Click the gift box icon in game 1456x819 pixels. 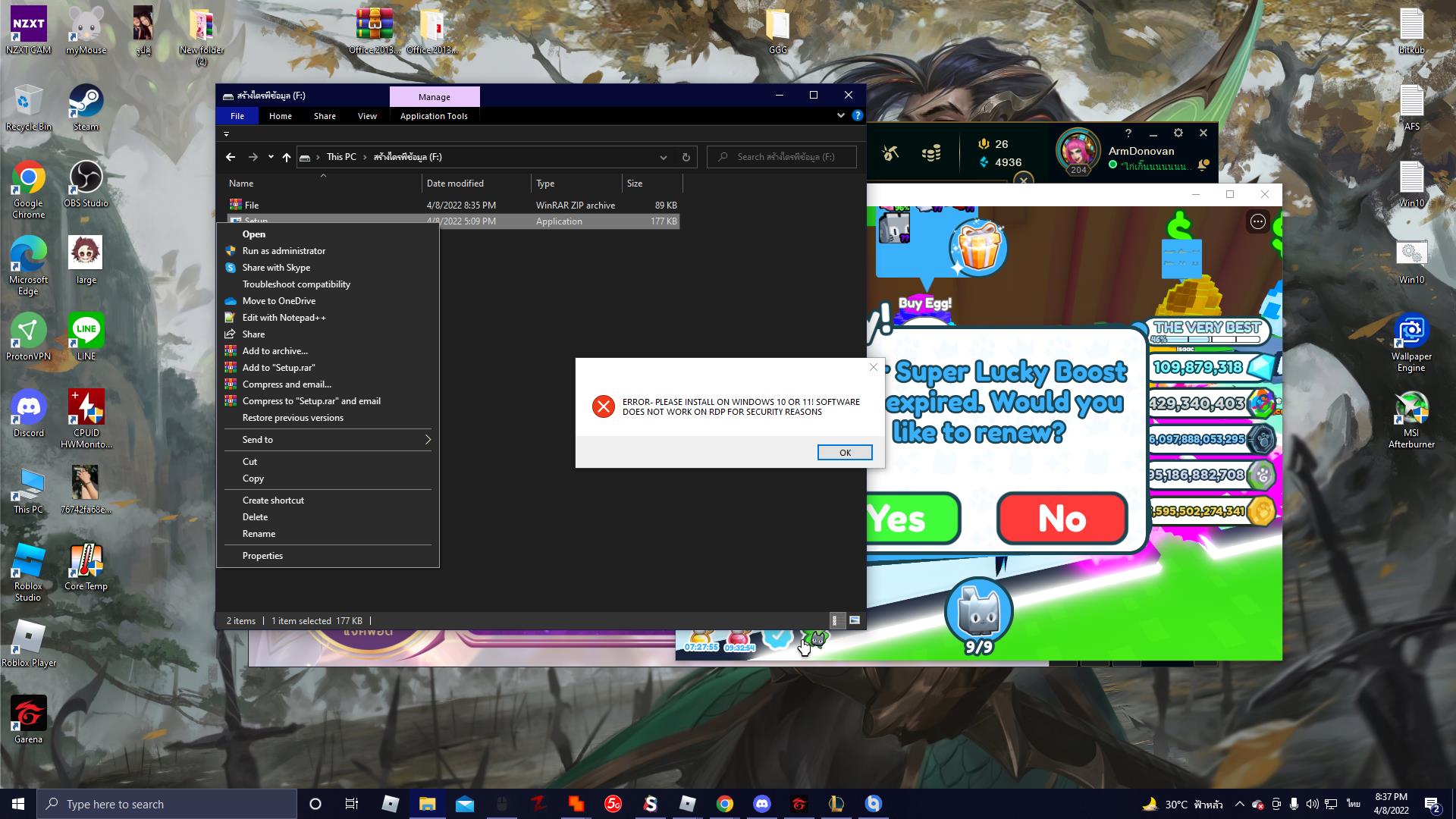977,248
